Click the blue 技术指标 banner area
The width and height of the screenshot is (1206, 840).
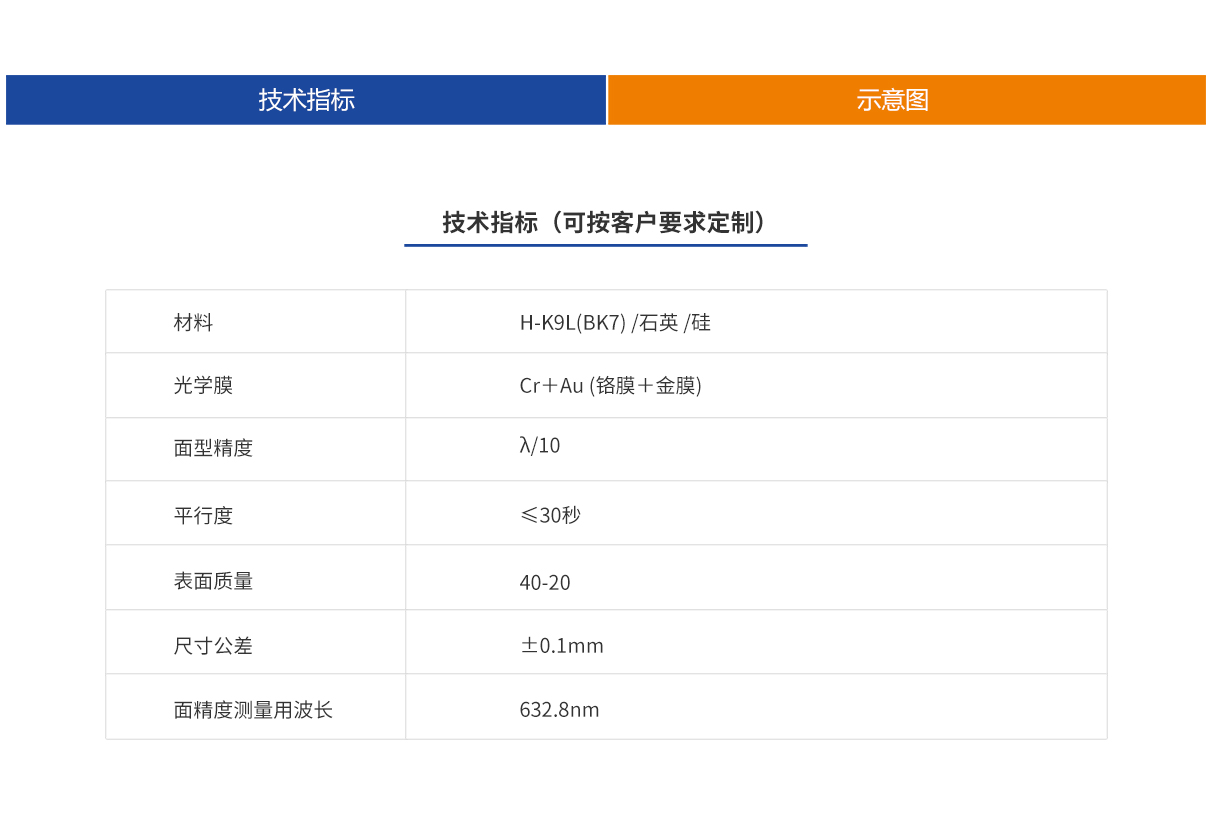[x=305, y=100]
